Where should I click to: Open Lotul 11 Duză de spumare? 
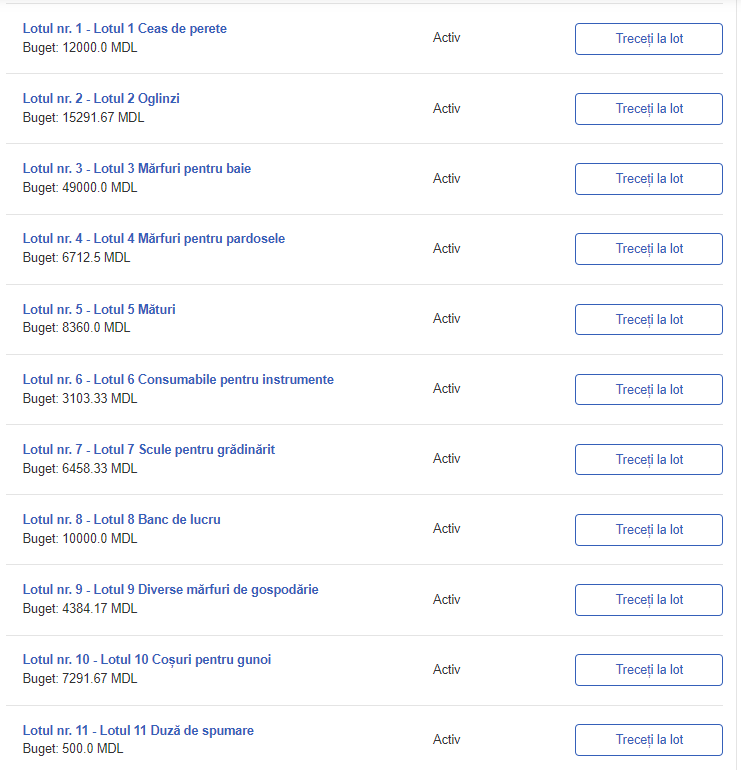[138, 730]
